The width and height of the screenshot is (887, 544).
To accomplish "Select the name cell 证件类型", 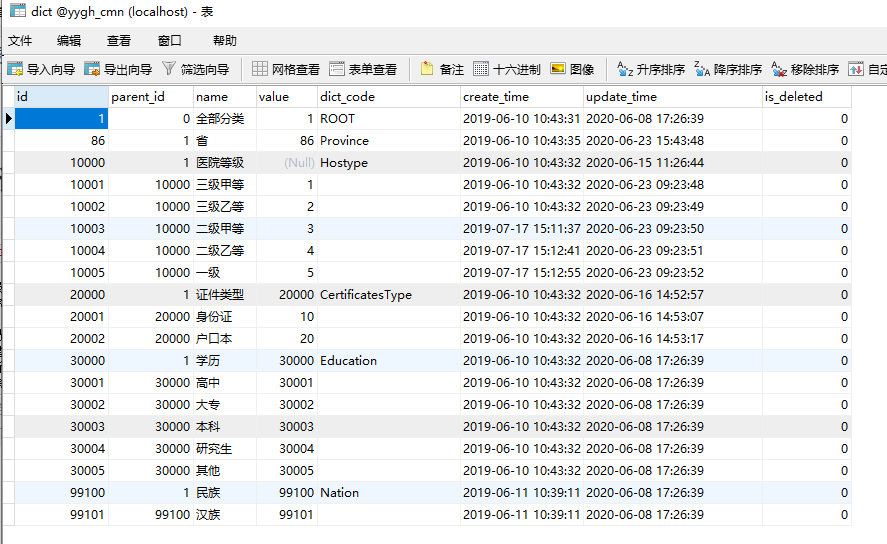I will point(225,295).
